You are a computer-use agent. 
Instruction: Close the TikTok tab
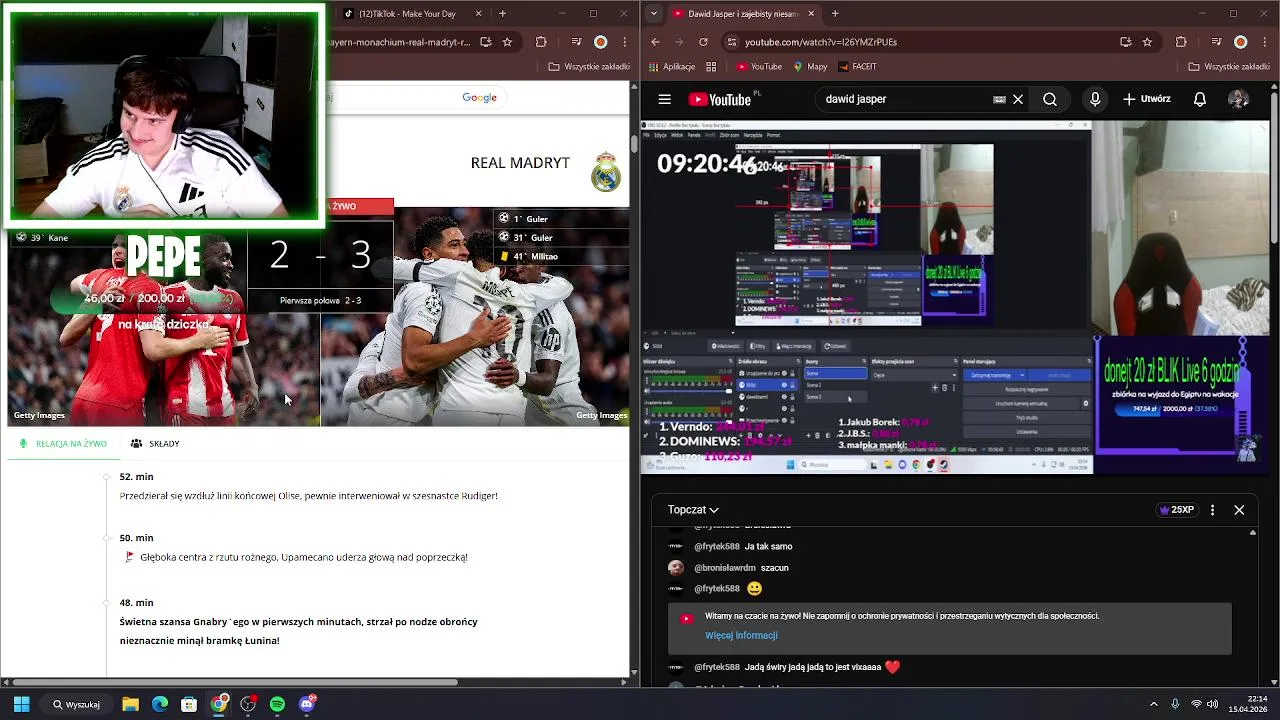point(478,14)
